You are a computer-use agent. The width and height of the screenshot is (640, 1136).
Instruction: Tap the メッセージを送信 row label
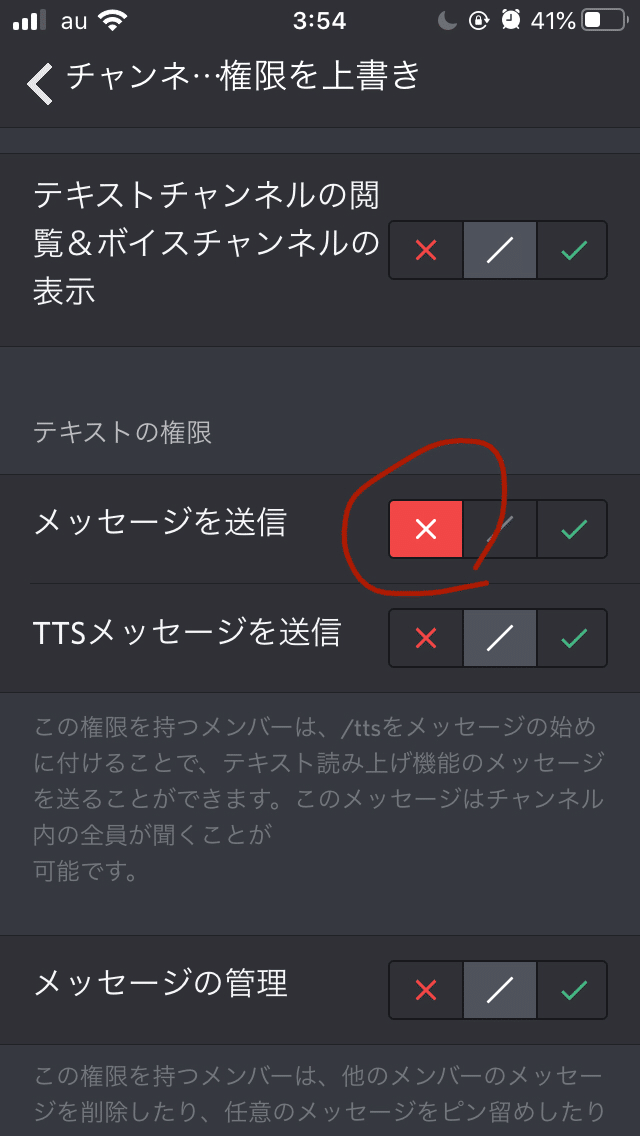tap(160, 523)
